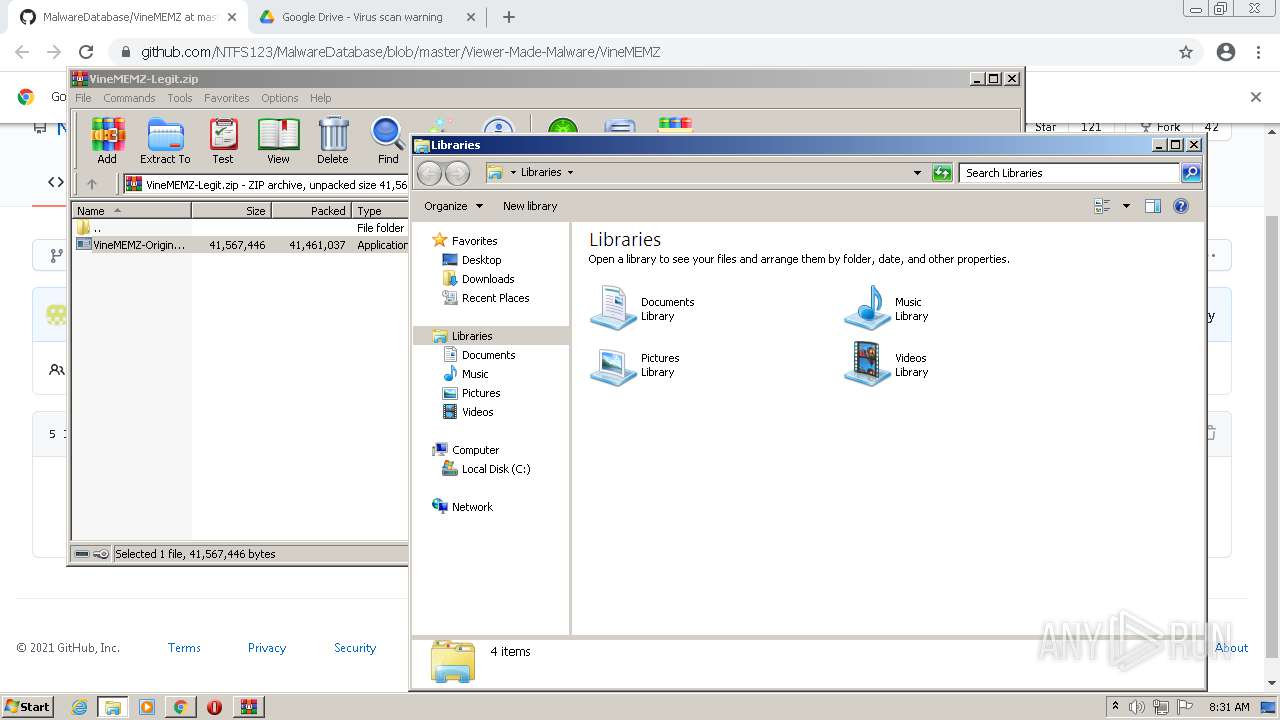Screen dimensions: 1280x720
Task: Click the Test archive icon in WinRAR
Action: pos(223,140)
